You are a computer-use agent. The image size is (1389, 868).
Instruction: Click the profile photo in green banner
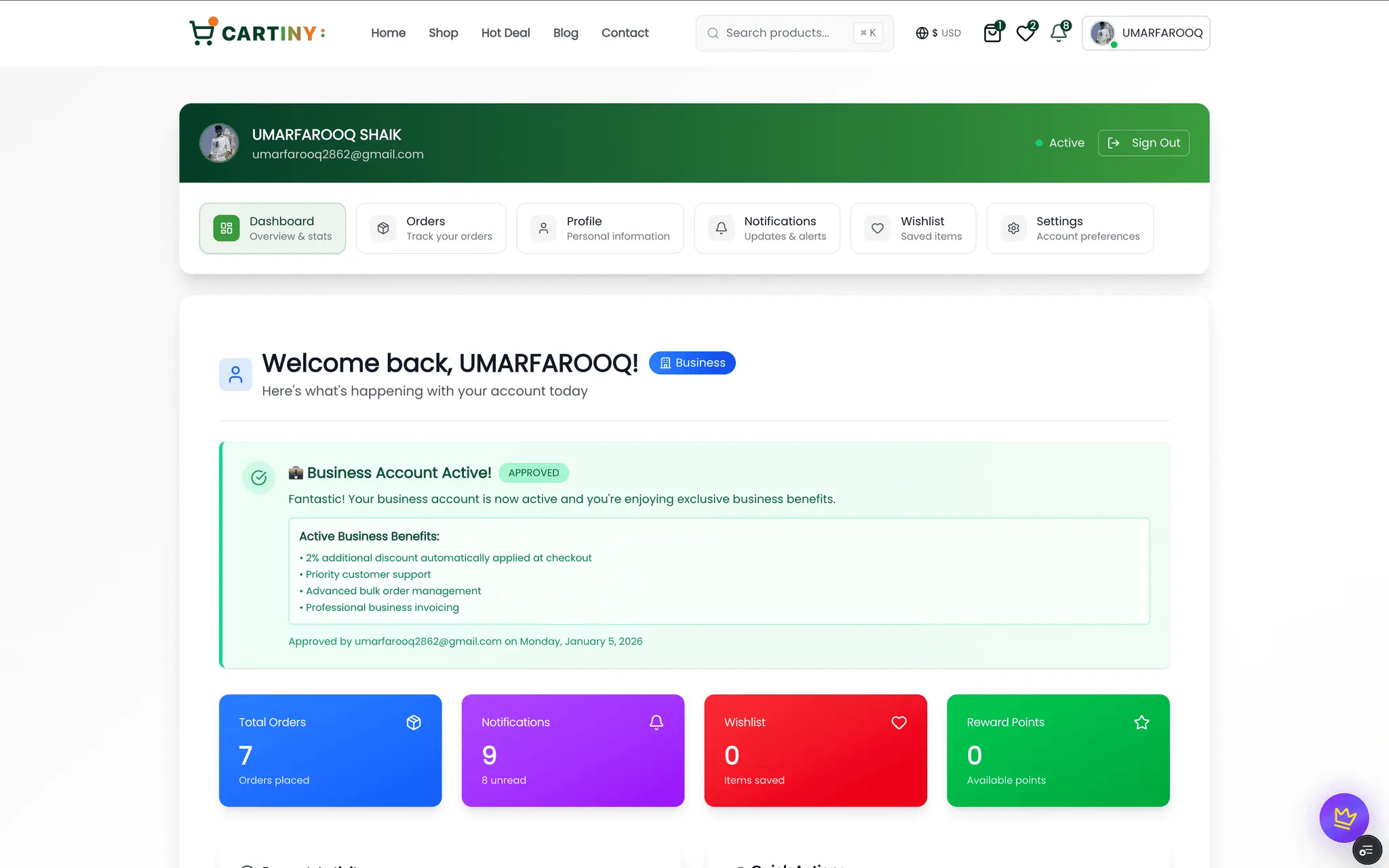click(x=219, y=143)
